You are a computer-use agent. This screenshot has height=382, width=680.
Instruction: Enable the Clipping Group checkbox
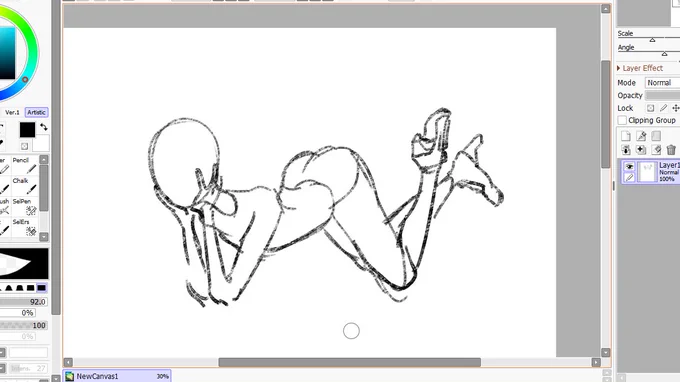point(622,120)
